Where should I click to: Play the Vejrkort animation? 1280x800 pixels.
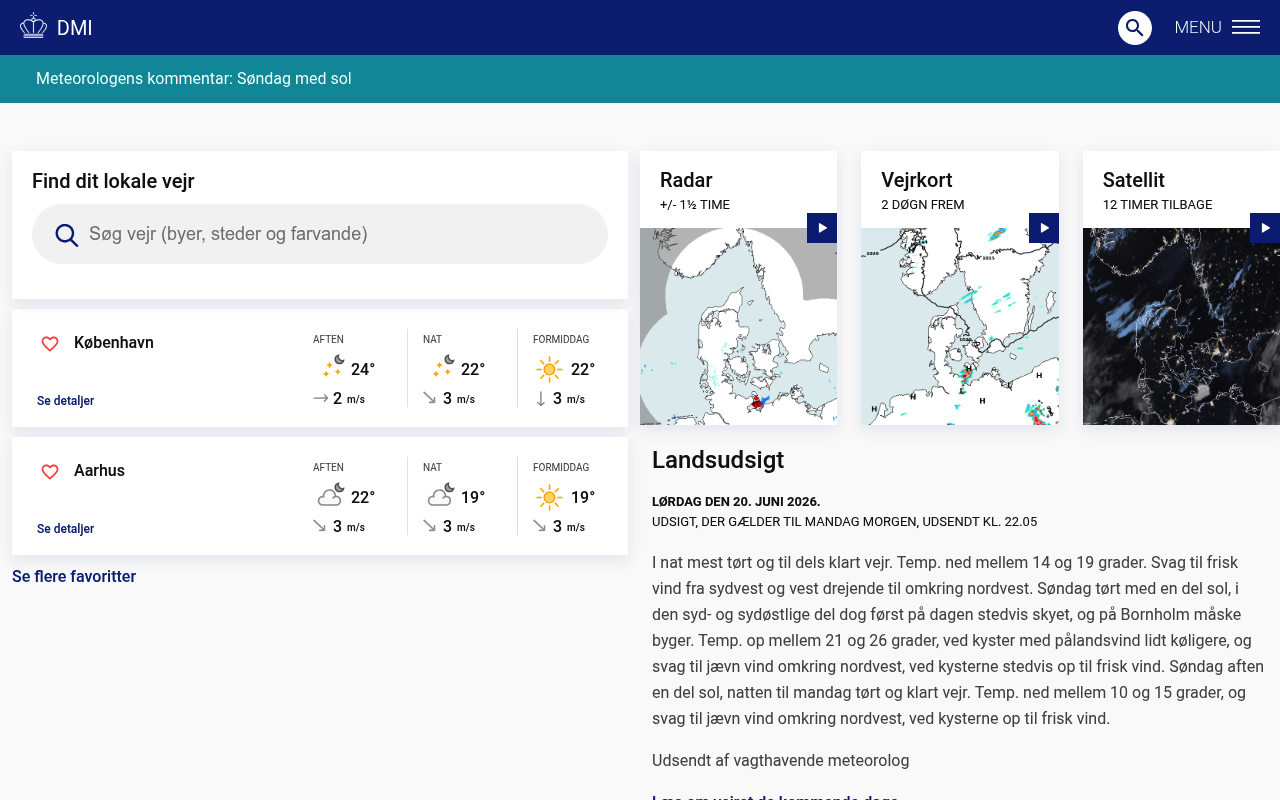(x=1044, y=228)
